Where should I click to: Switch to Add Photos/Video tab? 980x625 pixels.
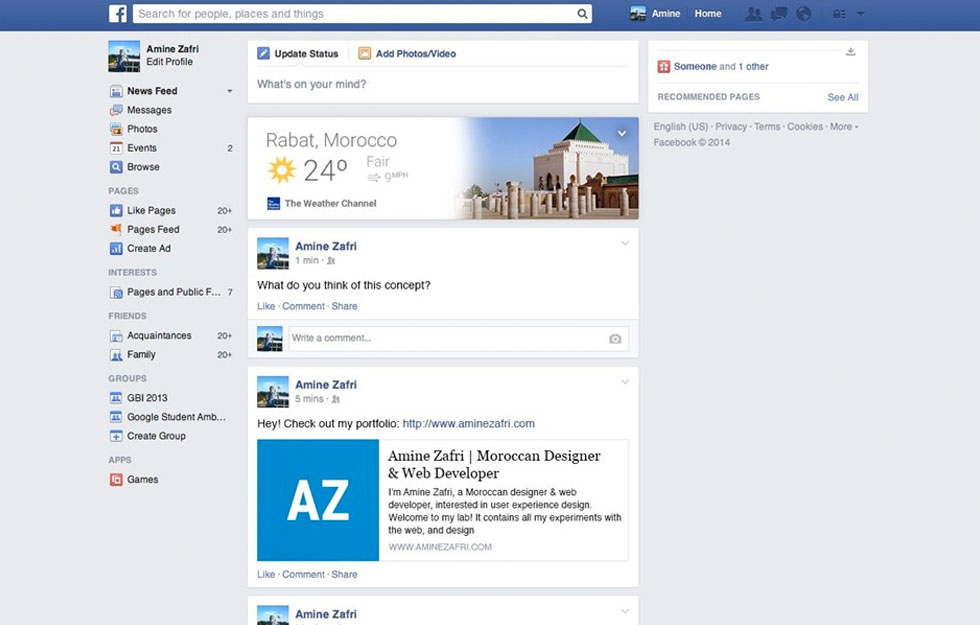tap(407, 54)
